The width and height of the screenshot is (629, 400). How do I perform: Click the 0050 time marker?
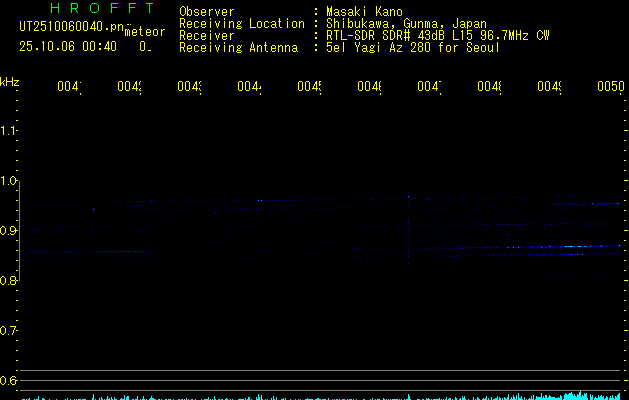611,86
